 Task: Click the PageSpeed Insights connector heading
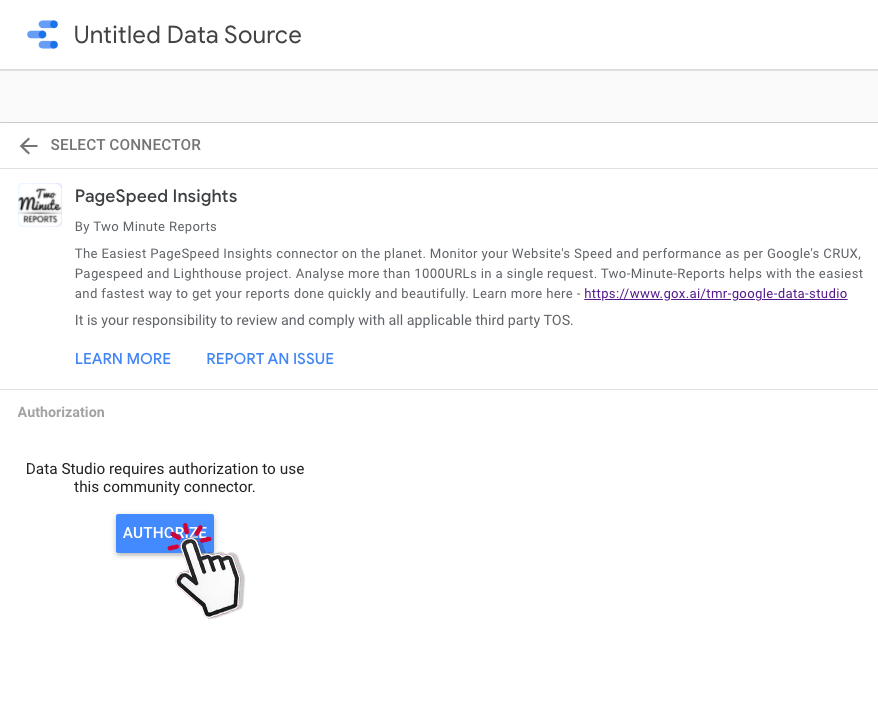(x=156, y=196)
